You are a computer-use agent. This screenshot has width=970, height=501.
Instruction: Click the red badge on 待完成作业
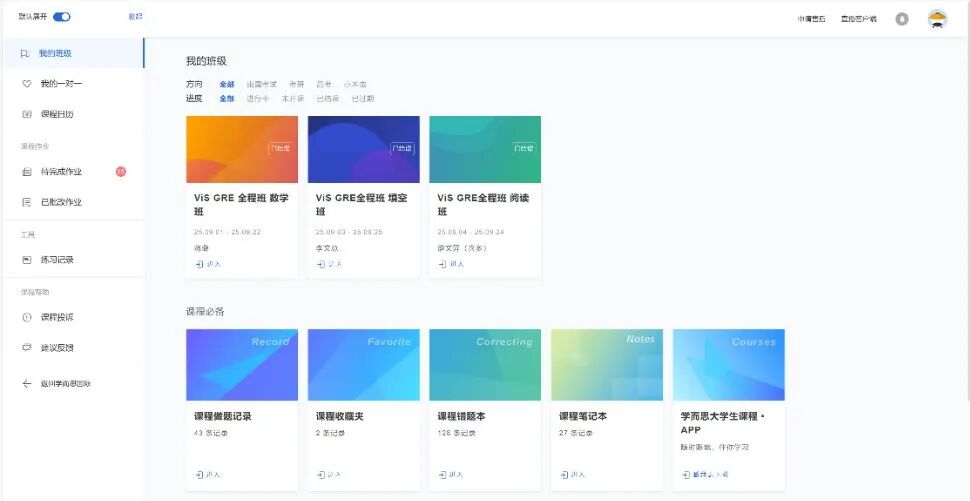click(x=121, y=171)
